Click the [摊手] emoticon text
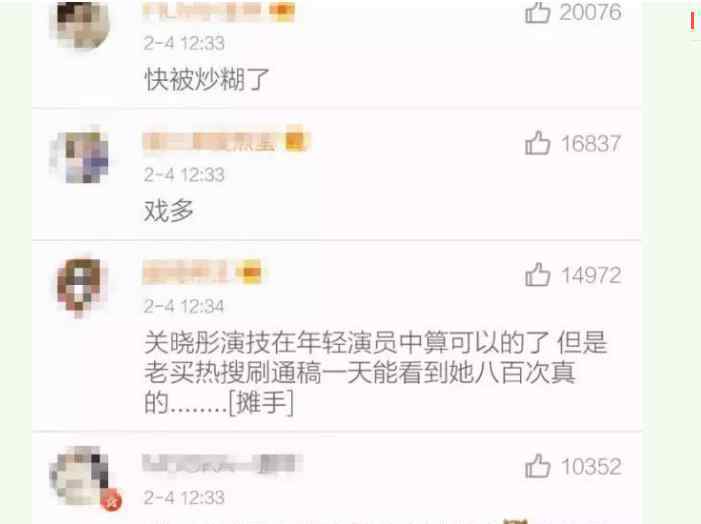Image resolution: width=701 pixels, height=524 pixels. [261, 402]
